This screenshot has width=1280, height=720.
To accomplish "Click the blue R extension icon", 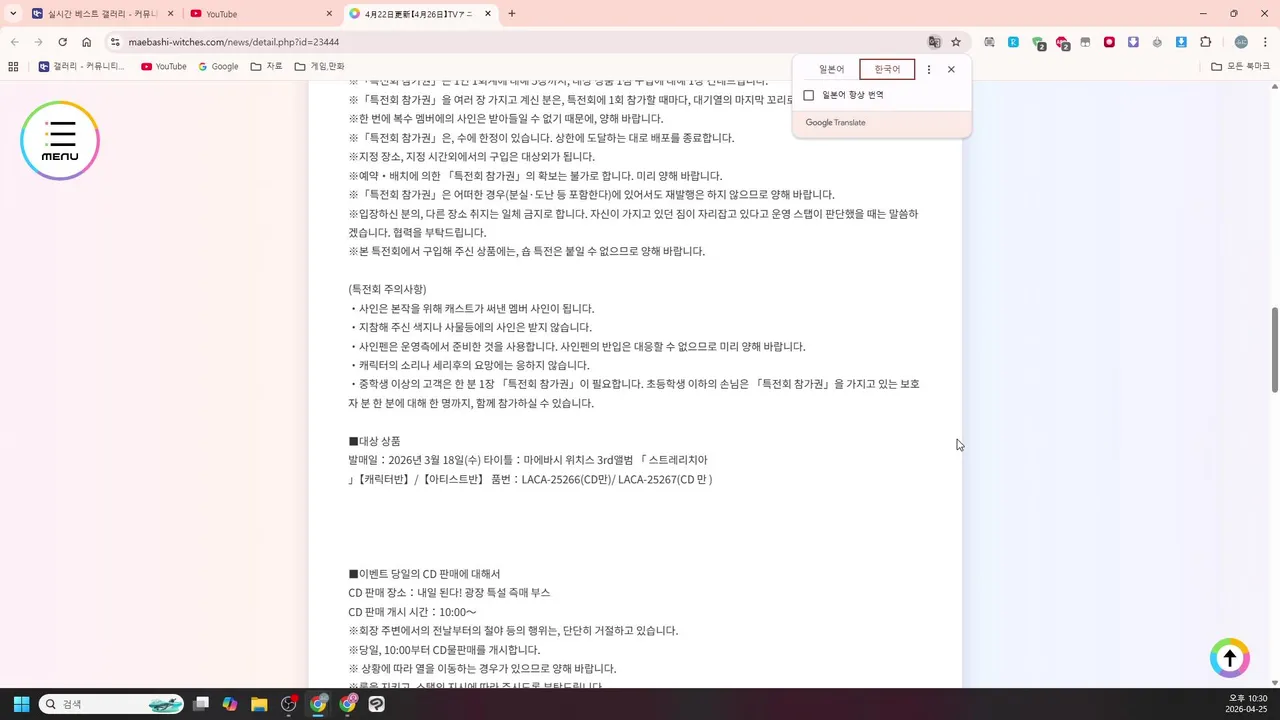I will point(1013,42).
